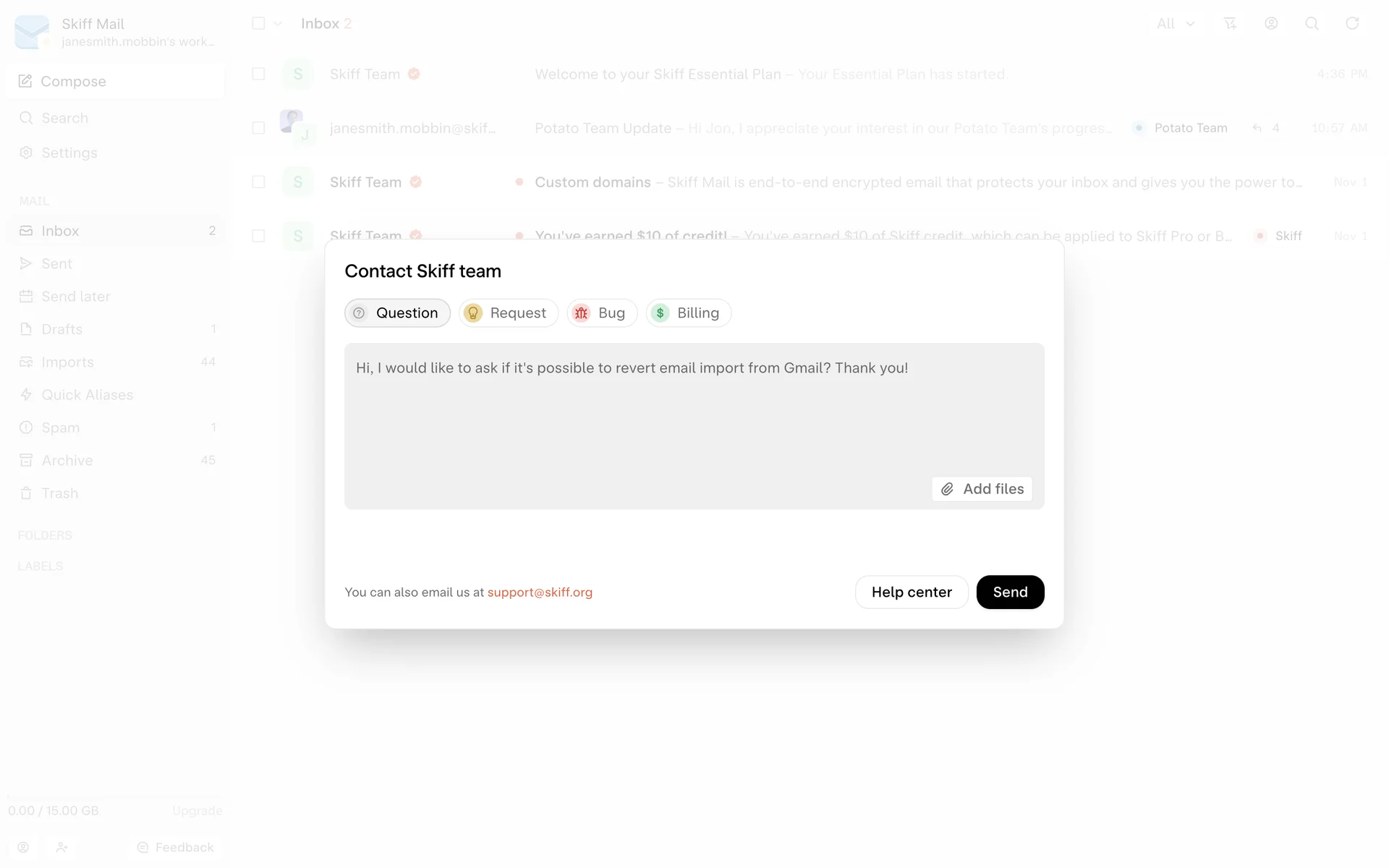1389x868 pixels.
Task: Tick the checkbox for Welcome to Skiff Essential Plan email
Action: (258, 74)
